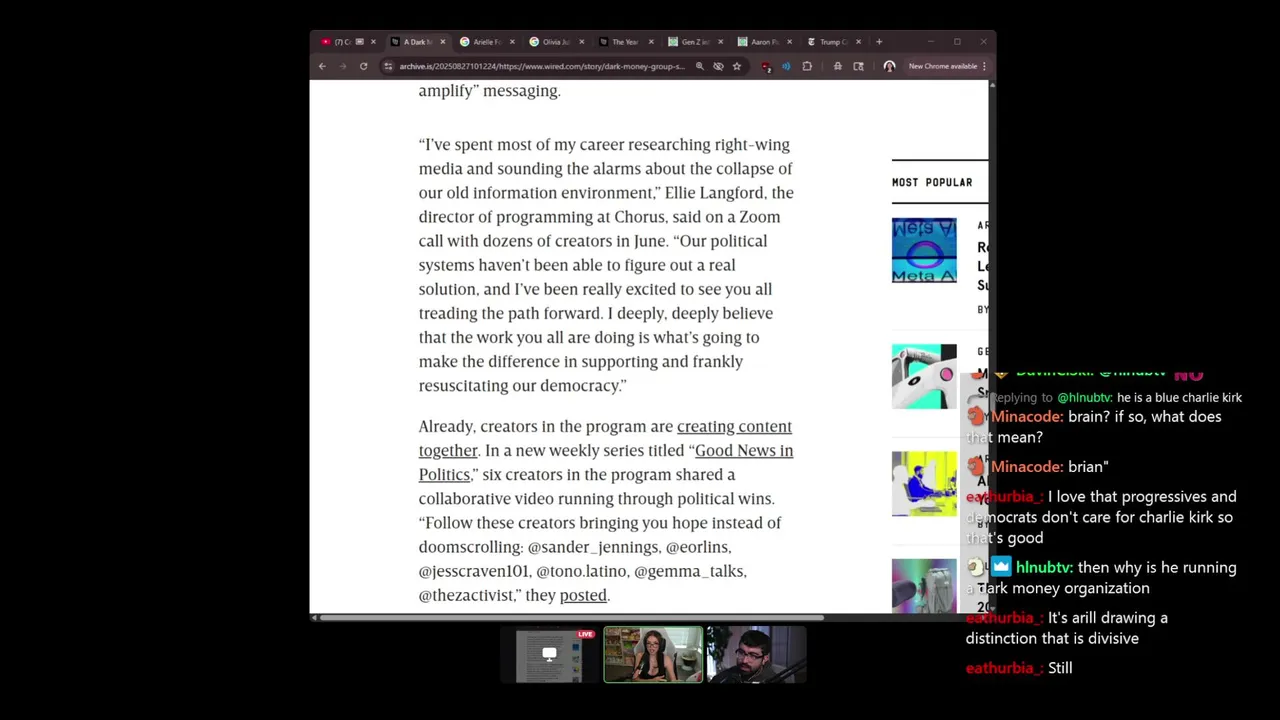1280x720 pixels.
Task: Click the browser Forward arrow
Action: [x=342, y=66]
